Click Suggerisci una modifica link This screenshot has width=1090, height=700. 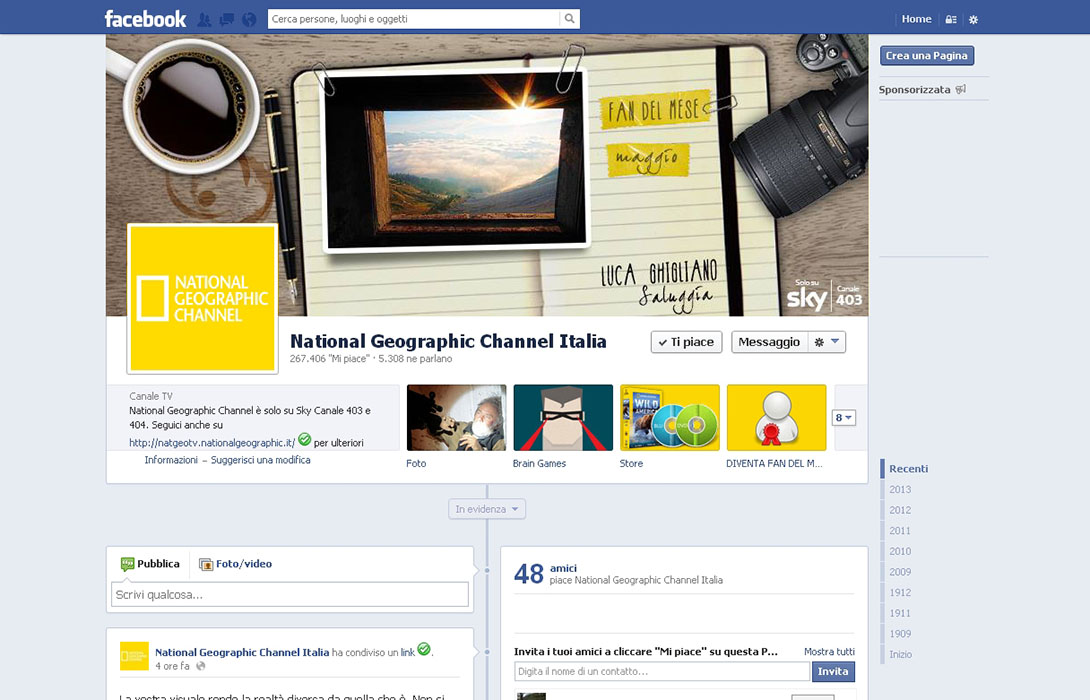[261, 460]
